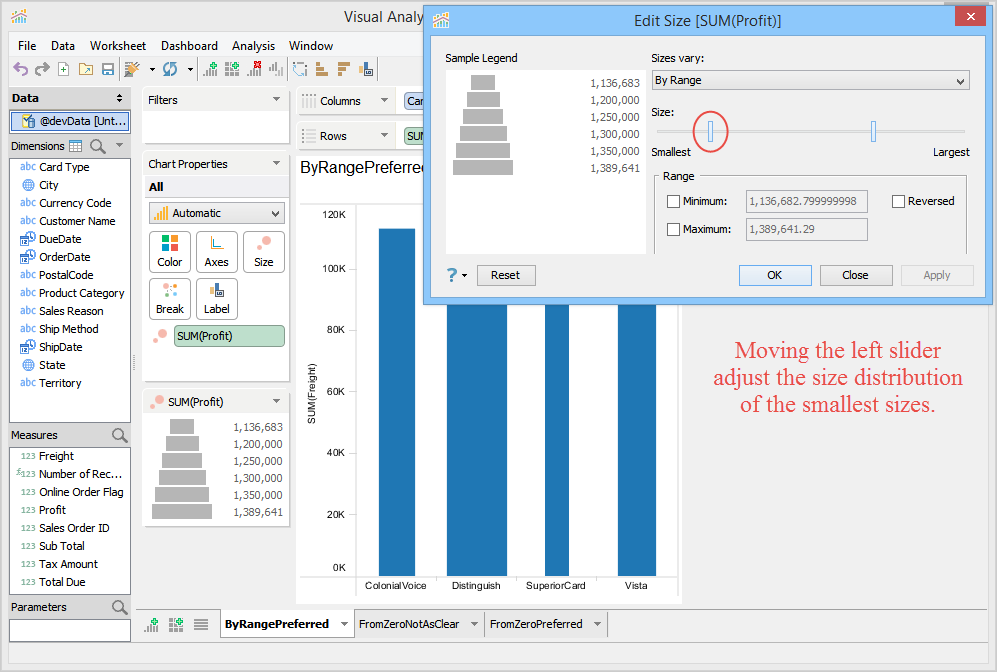
Task: Click the data connection plug icon
Action: click(x=132, y=69)
